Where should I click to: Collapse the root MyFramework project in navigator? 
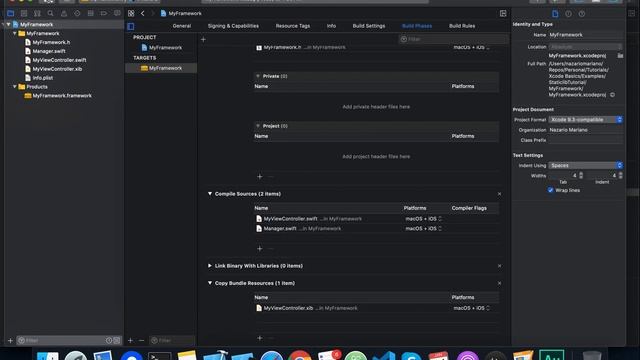coord(8,24)
